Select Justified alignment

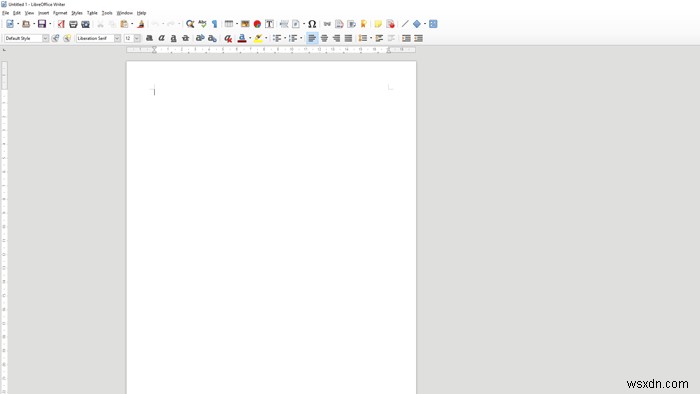[348, 38]
